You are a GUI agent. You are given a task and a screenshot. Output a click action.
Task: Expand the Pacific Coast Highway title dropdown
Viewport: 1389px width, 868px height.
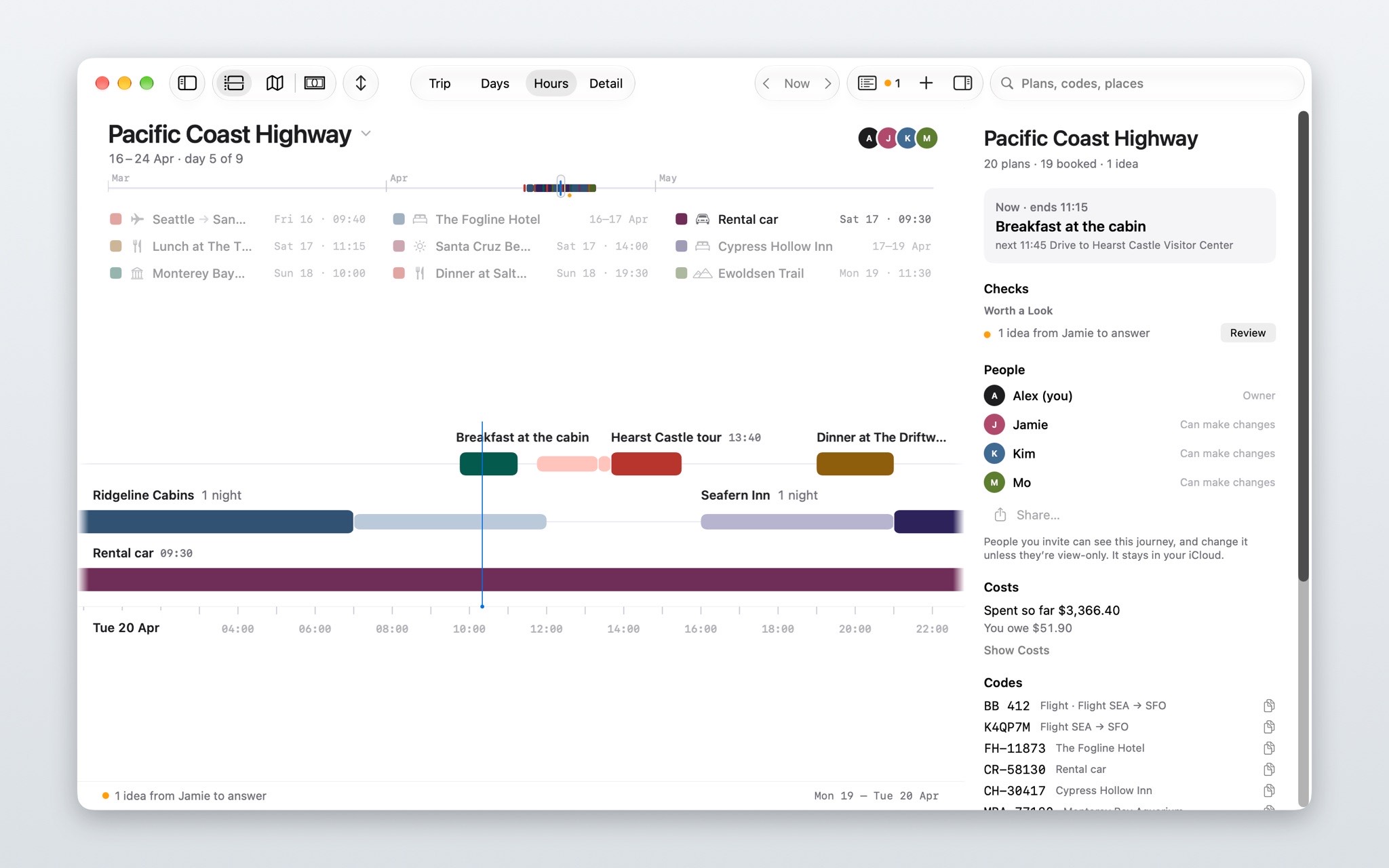pyautogui.click(x=366, y=134)
